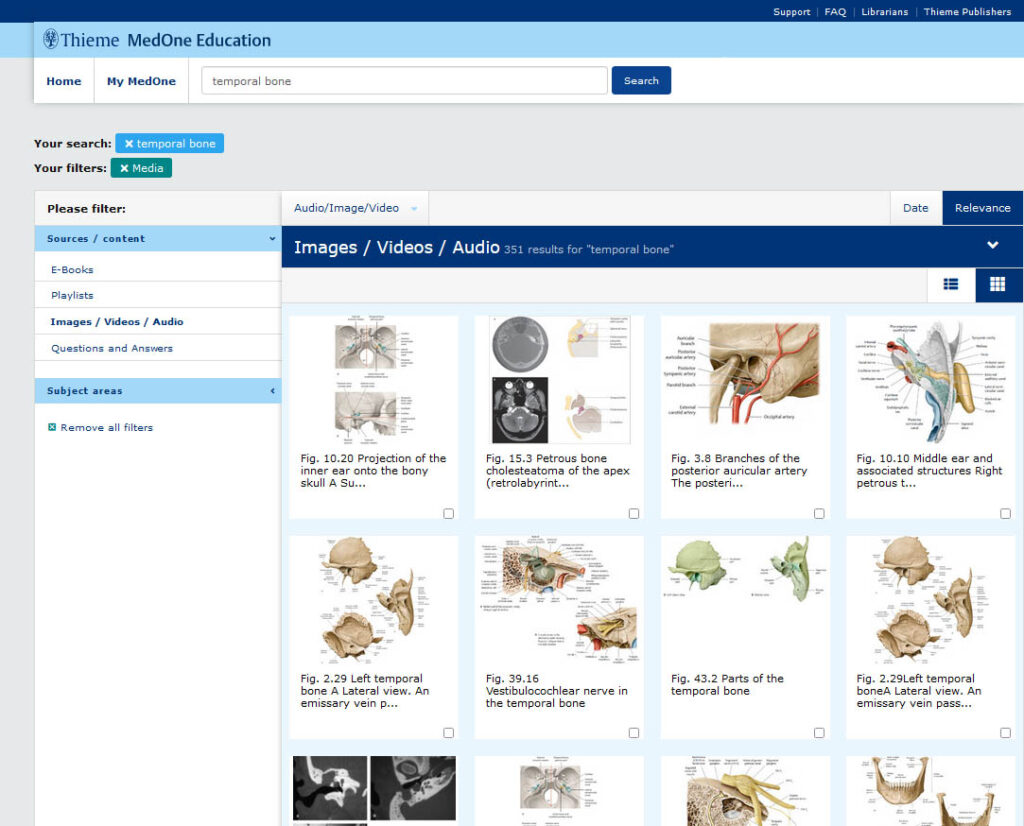This screenshot has width=1024, height=826.
Task: Expand the Images / Videos / Audio results header
Action: click(x=992, y=246)
